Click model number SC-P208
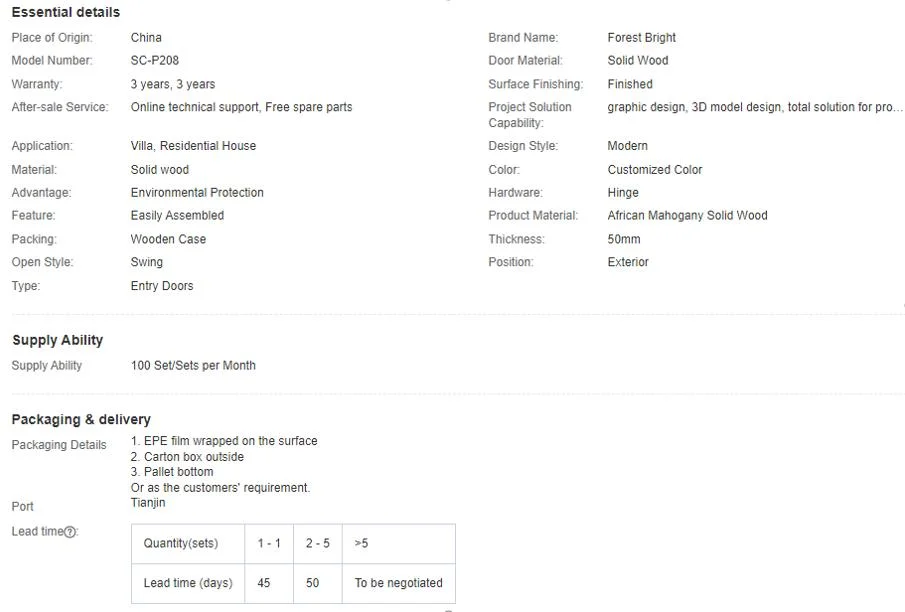This screenshot has width=905, height=612. [x=155, y=61]
